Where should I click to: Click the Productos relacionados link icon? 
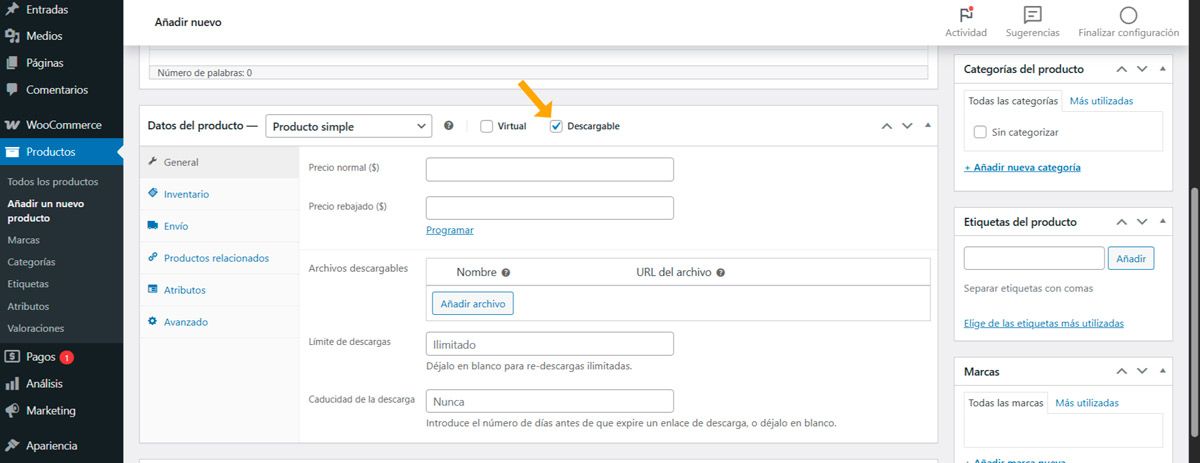(152, 257)
